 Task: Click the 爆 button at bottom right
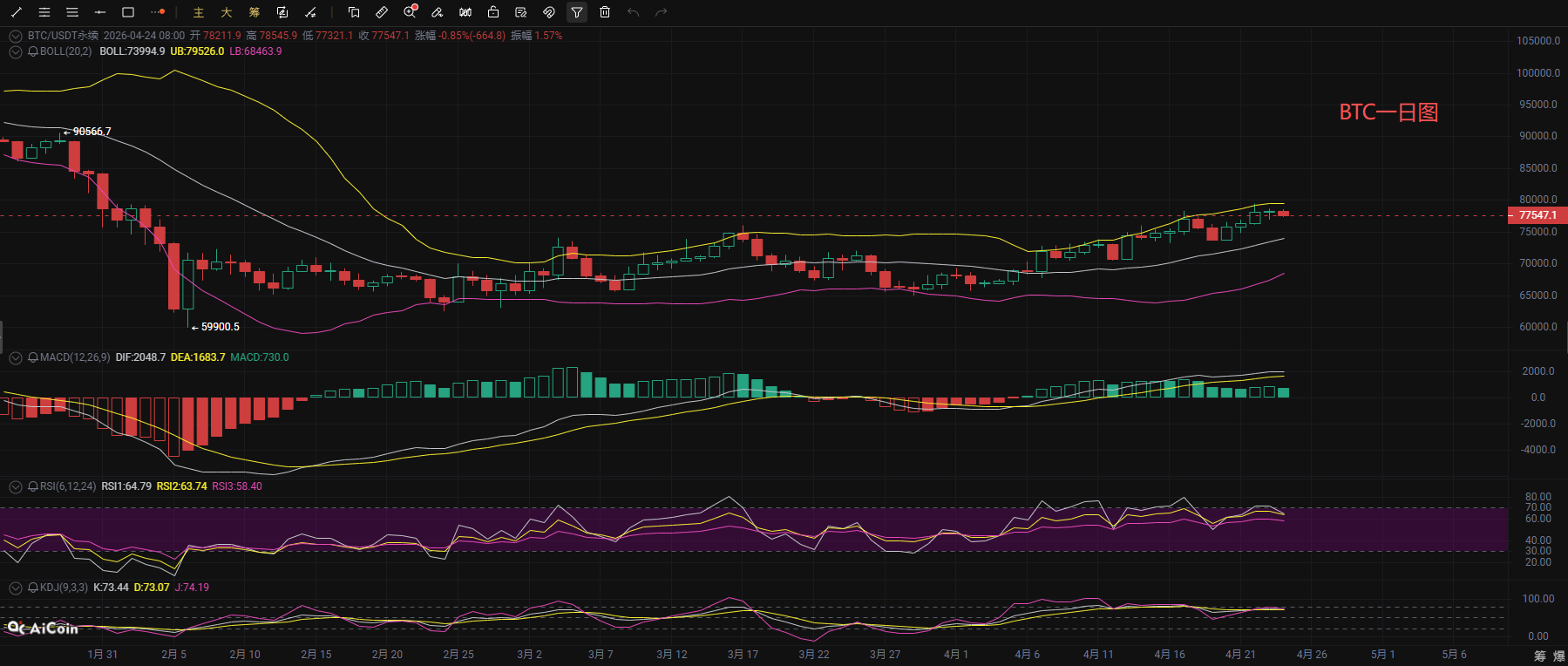pos(1558,656)
